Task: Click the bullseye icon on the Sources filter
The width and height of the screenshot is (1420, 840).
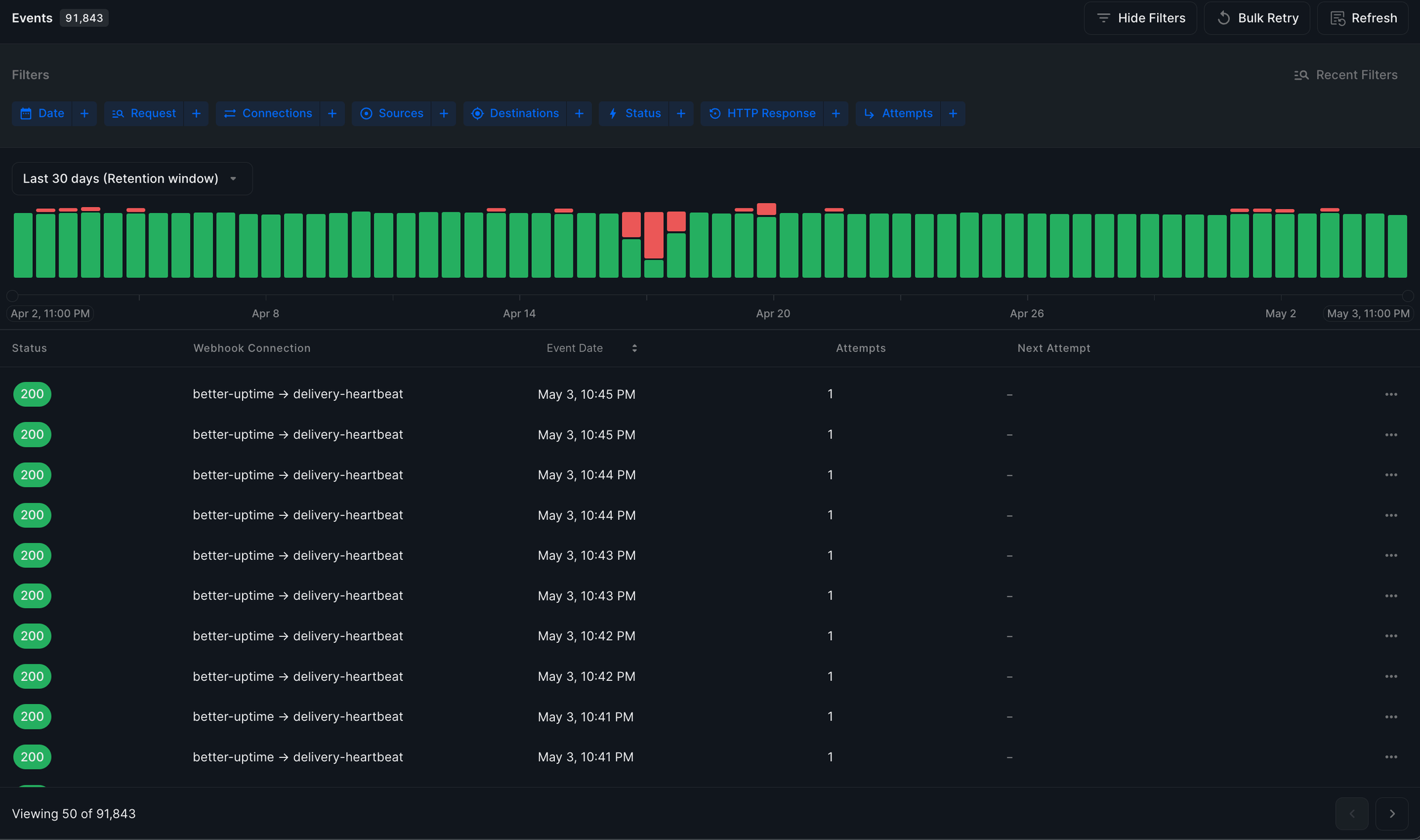Action: tap(366, 113)
